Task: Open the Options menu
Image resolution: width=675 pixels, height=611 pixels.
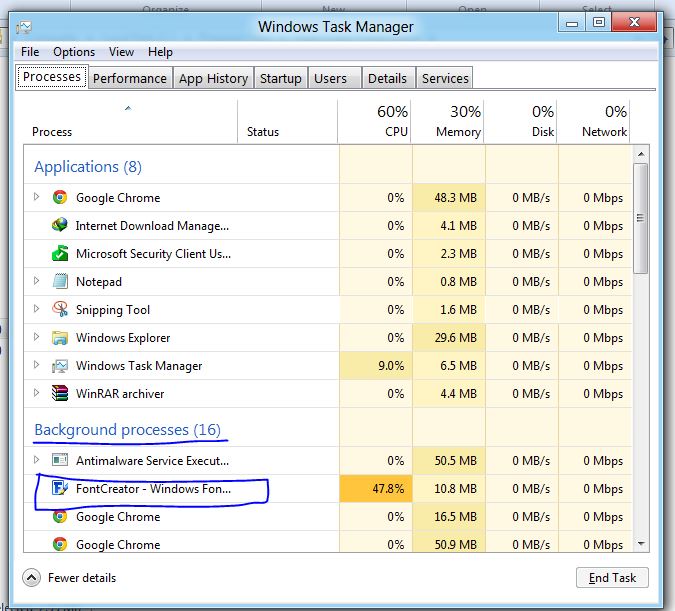Action: (74, 52)
